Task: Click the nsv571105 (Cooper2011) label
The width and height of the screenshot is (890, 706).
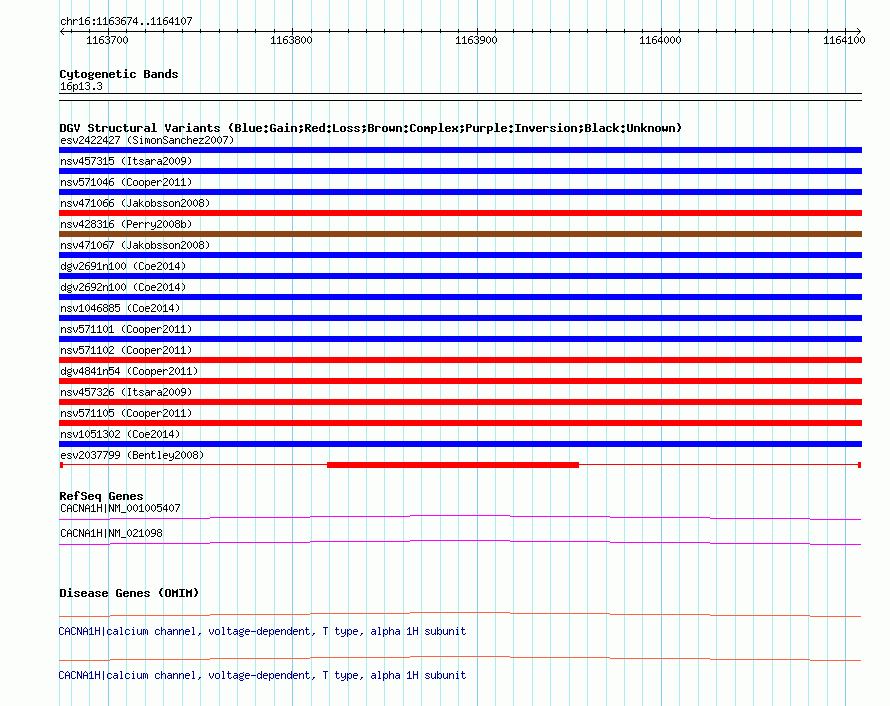Action: 126,413
